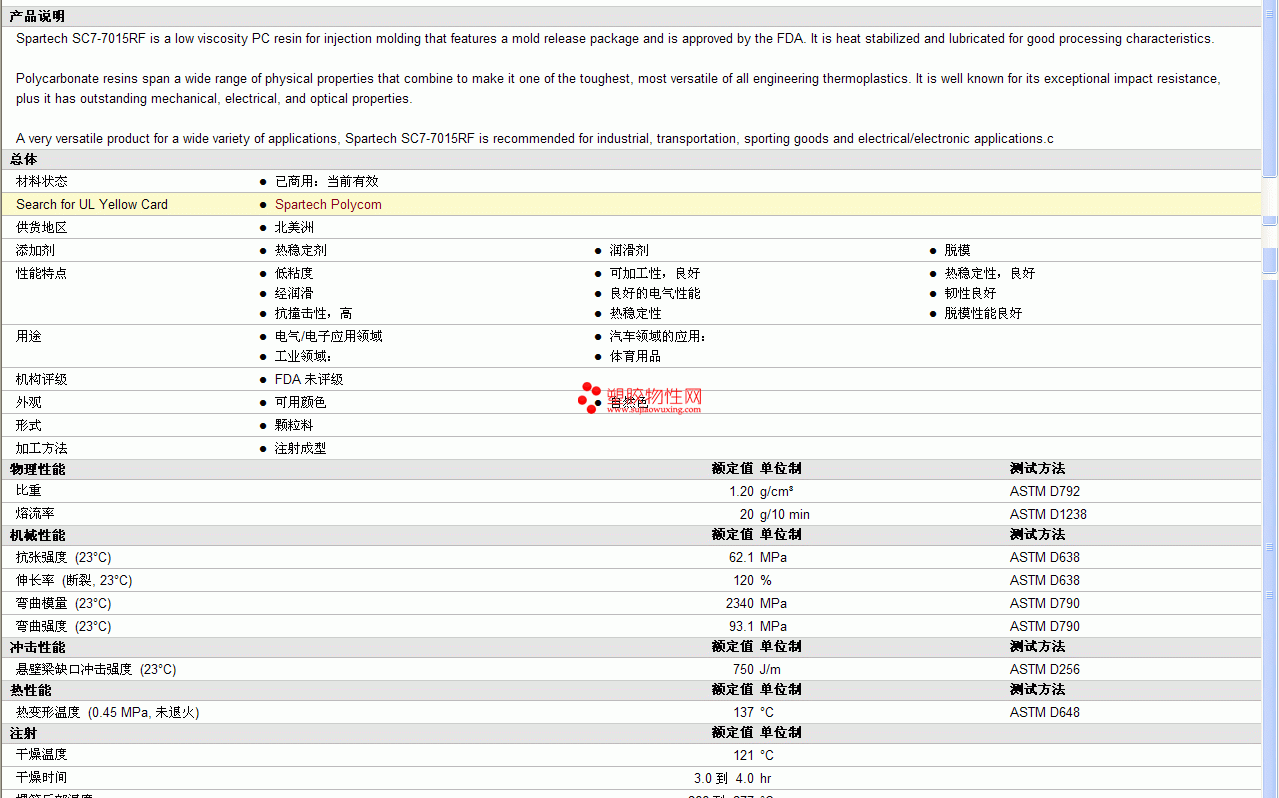1279x798 pixels.
Task: Click the 2340 flexural modulus value
Action: click(740, 603)
